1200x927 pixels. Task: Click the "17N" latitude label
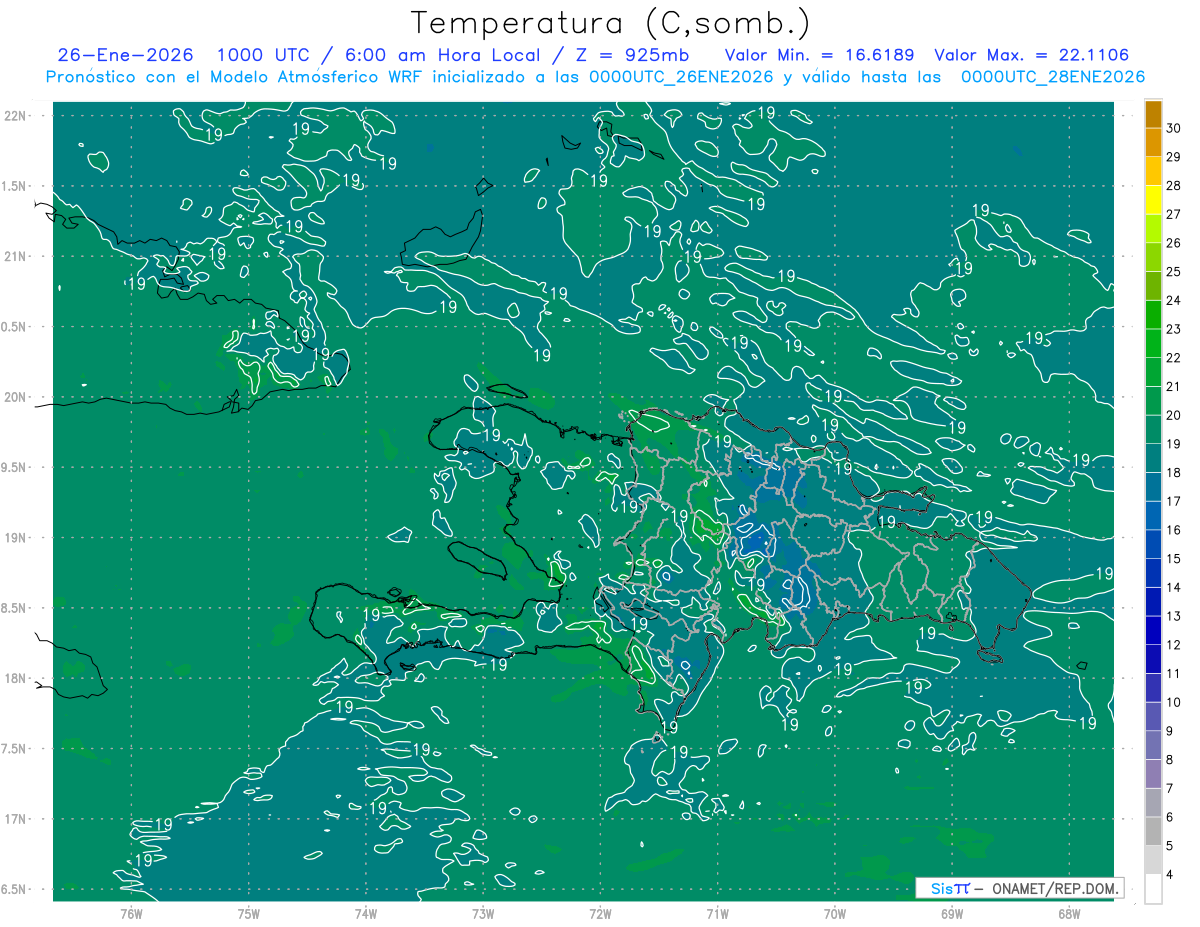tap(17, 819)
